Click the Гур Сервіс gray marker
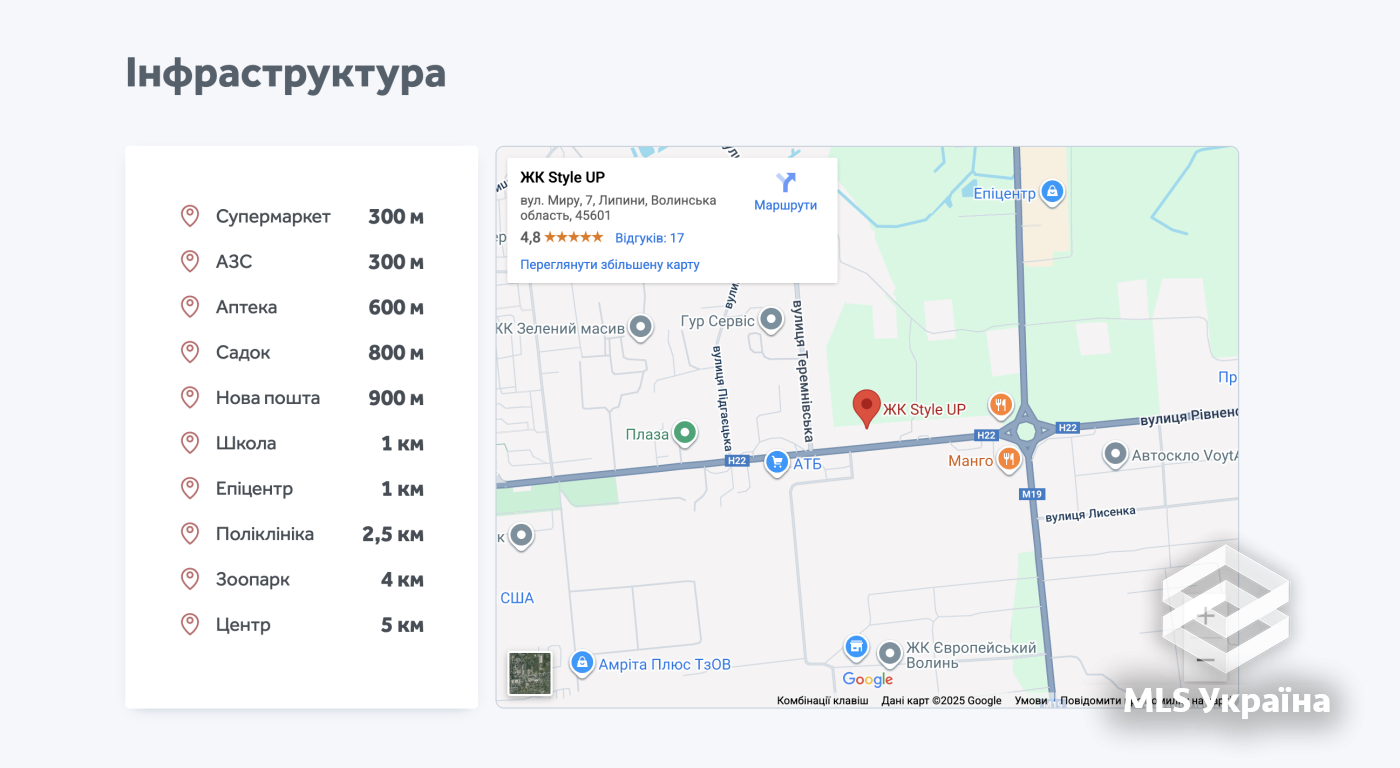 (x=770, y=320)
